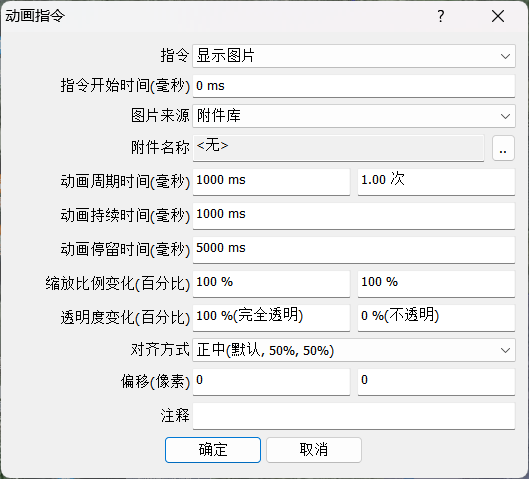The width and height of the screenshot is (529, 479).
Task: Click the 100 %(完全透明) transparency field
Action: coord(271,318)
